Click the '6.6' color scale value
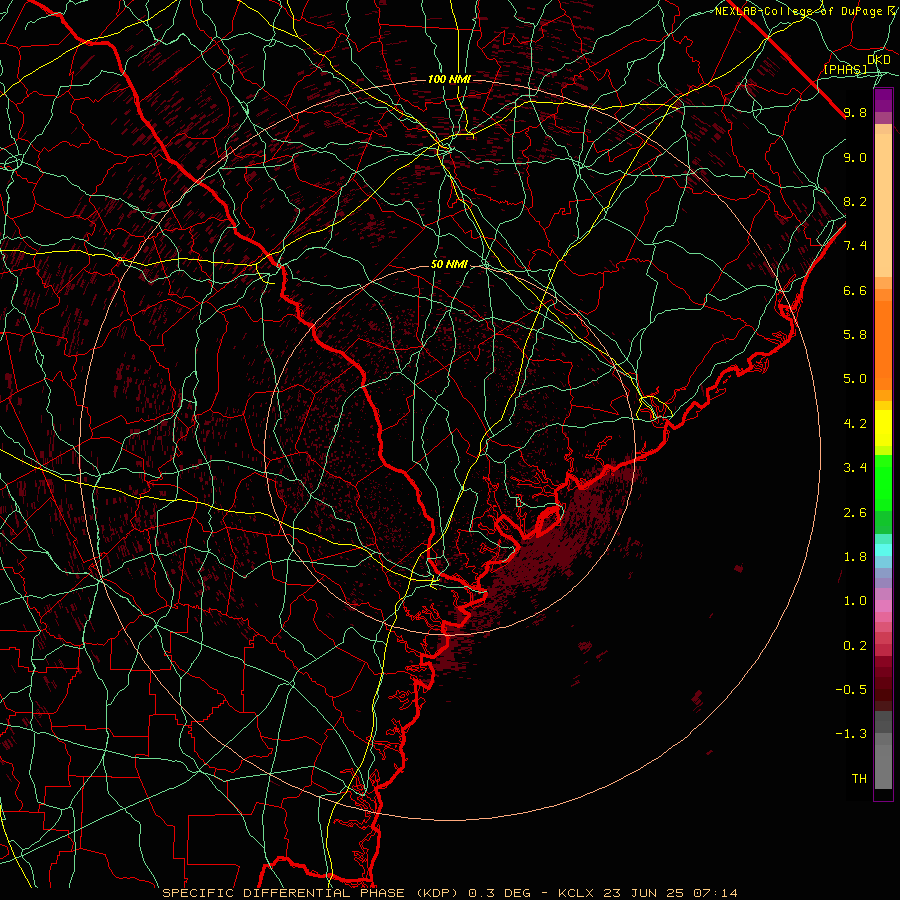 pos(855,290)
